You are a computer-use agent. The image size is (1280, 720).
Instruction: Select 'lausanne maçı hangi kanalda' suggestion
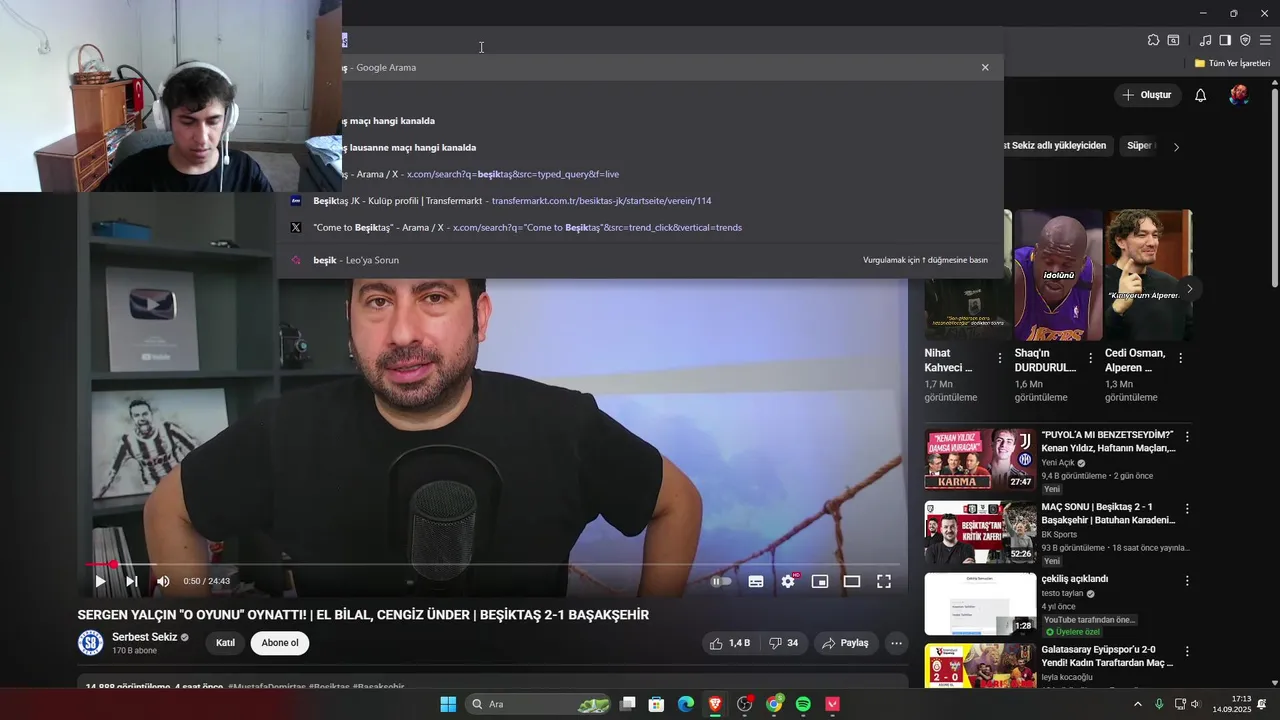640,147
